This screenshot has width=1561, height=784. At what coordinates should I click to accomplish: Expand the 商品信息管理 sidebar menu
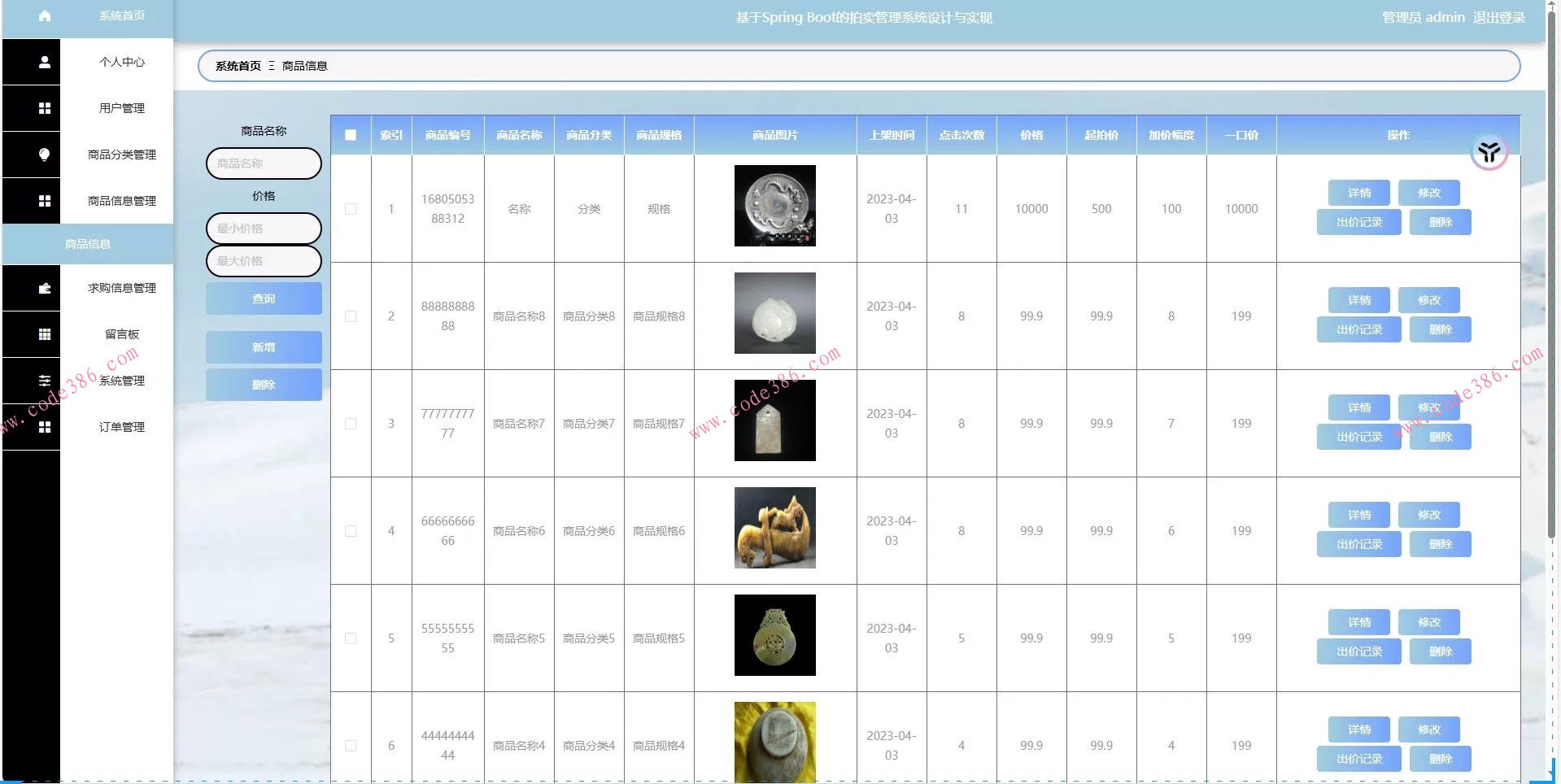[x=121, y=201]
